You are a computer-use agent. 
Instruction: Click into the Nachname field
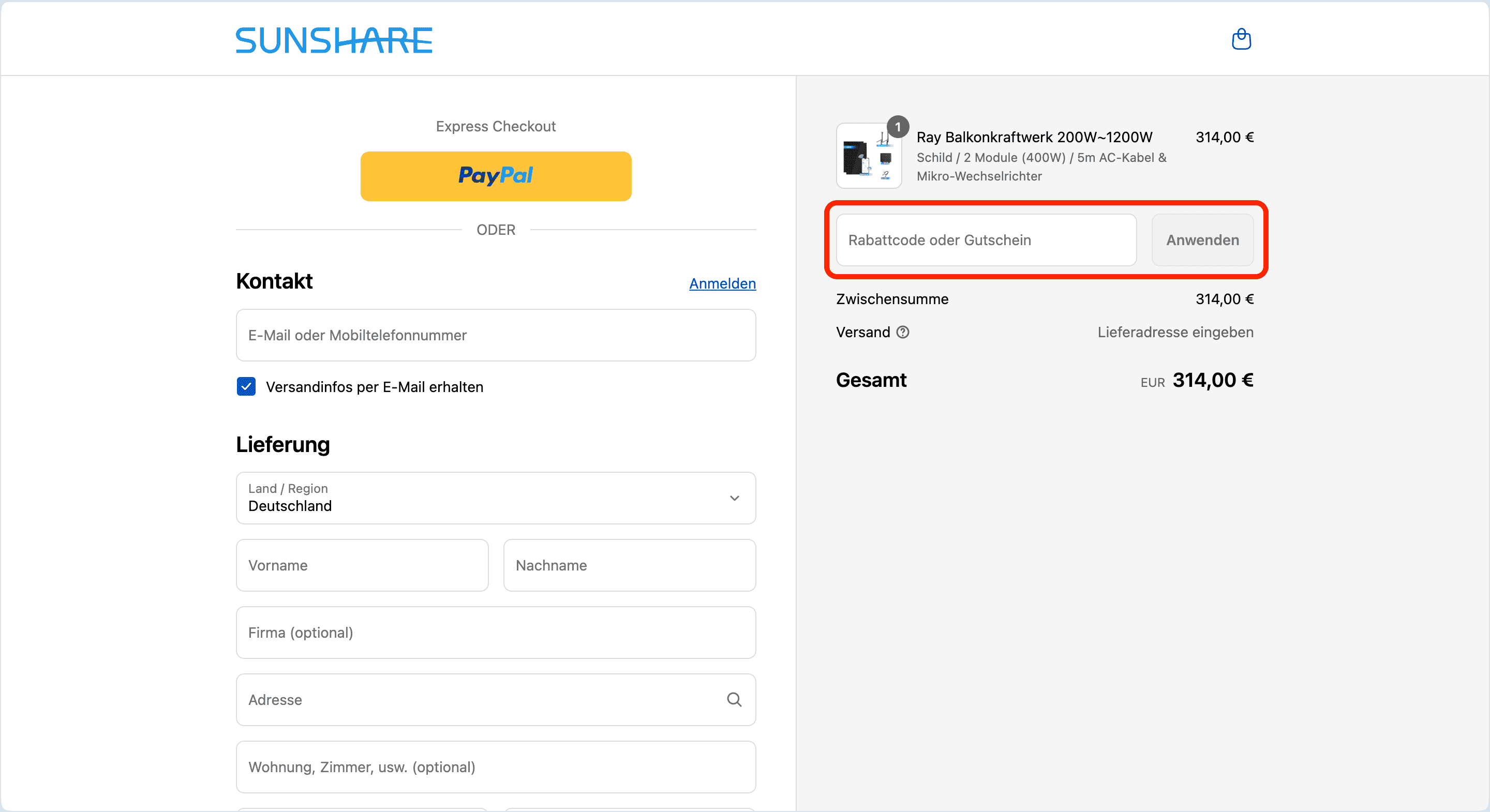pyautogui.click(x=629, y=565)
